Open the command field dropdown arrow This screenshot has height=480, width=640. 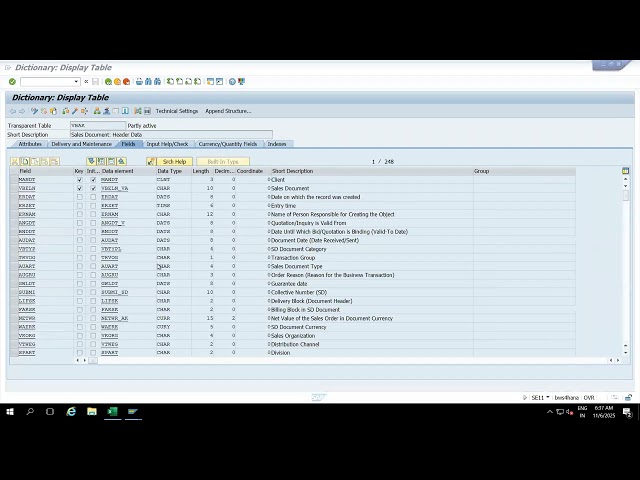click(76, 82)
